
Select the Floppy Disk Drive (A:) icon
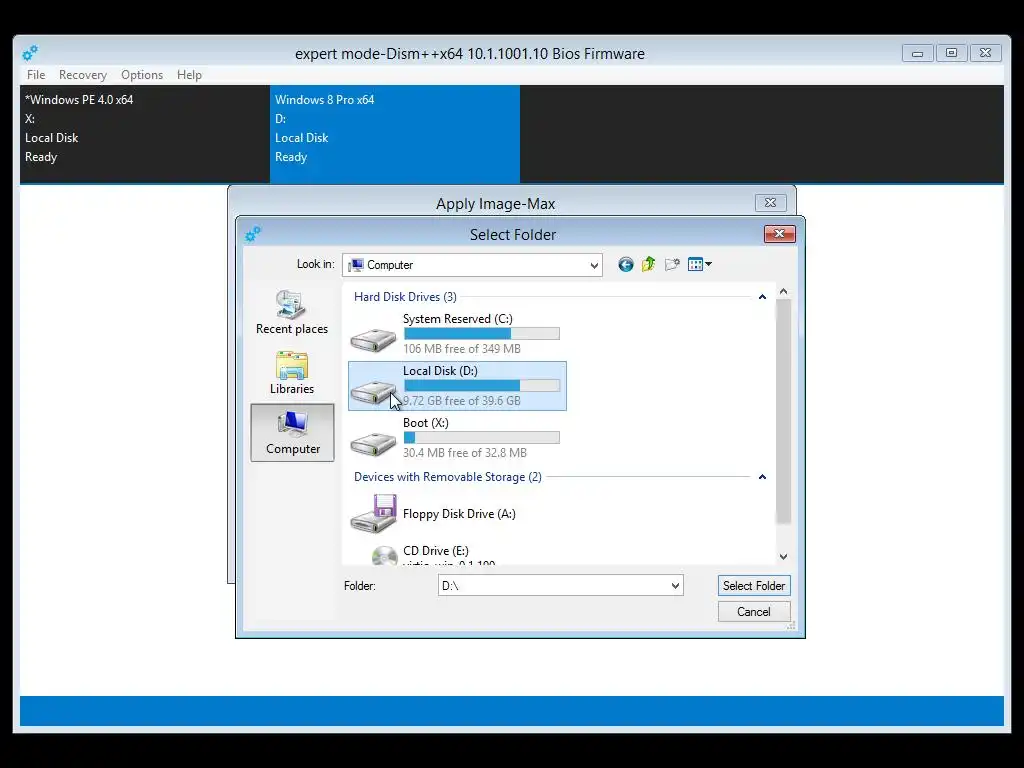point(373,513)
